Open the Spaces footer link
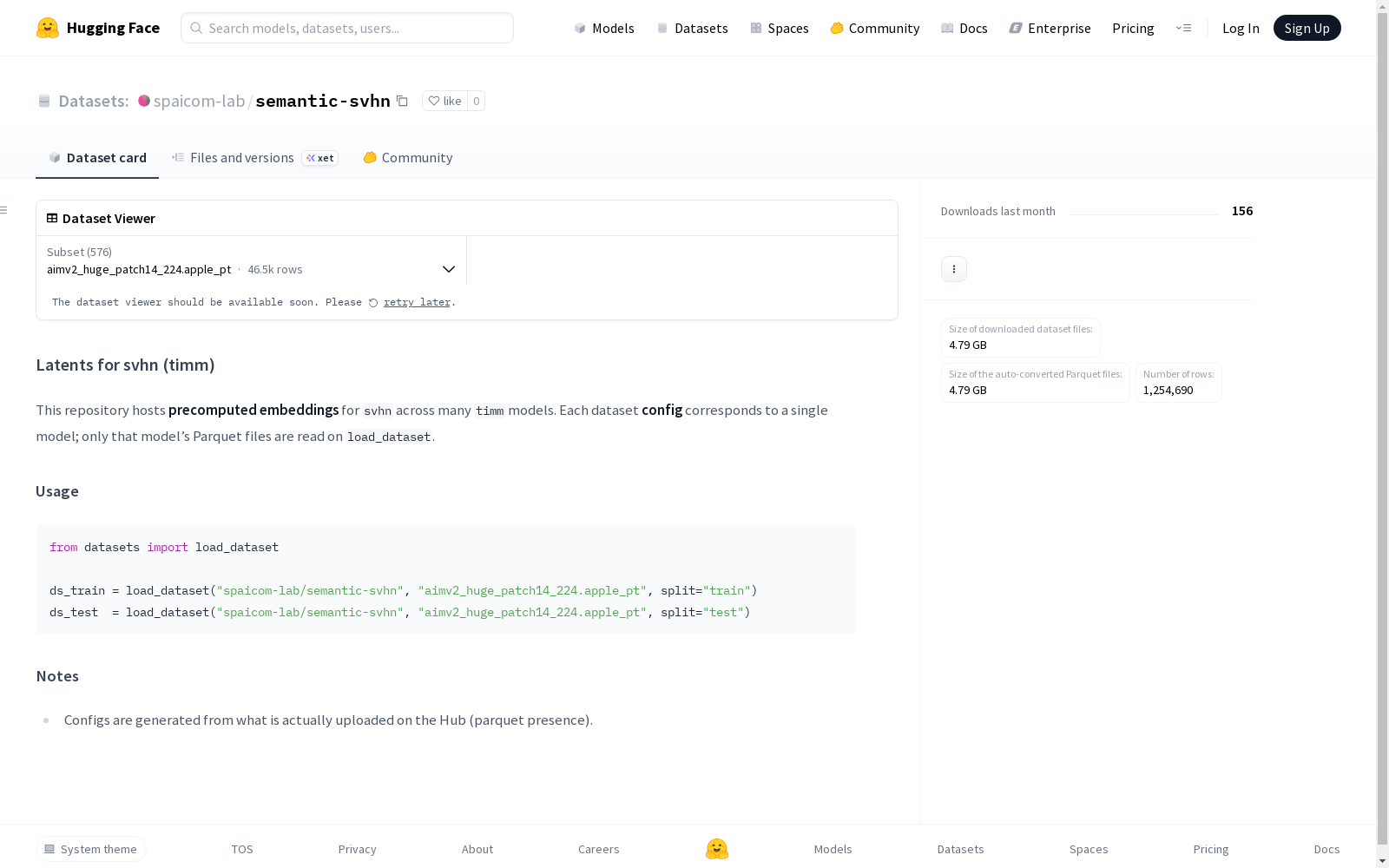The width and height of the screenshot is (1389, 868). (x=1089, y=849)
